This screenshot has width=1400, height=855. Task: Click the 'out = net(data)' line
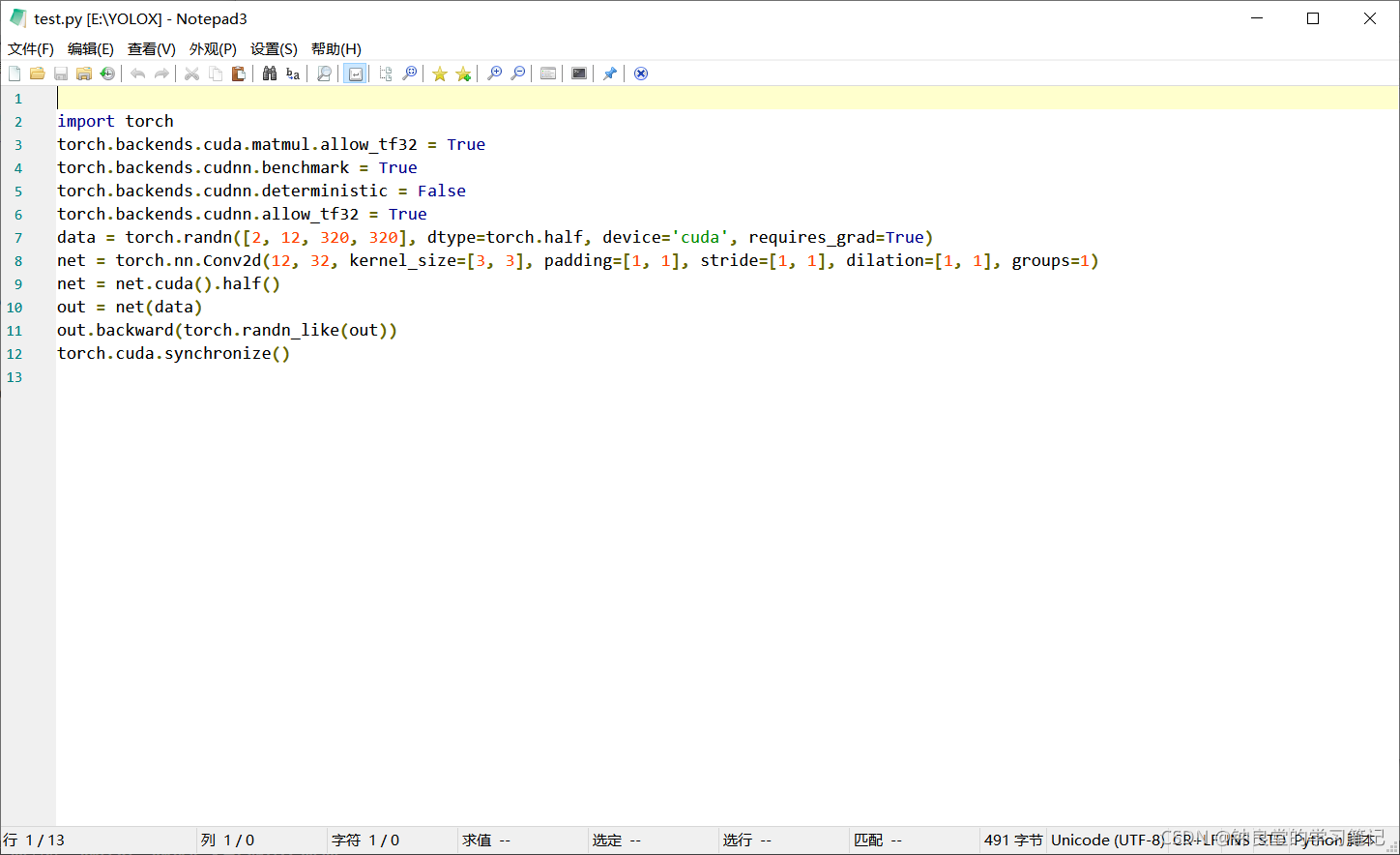(130, 307)
